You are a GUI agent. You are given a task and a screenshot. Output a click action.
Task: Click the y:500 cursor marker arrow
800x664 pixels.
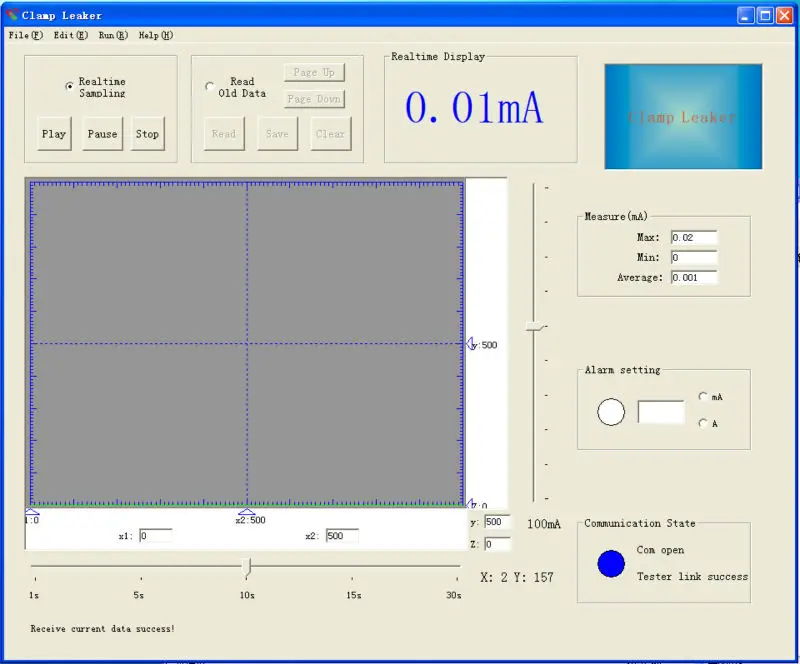(x=470, y=343)
